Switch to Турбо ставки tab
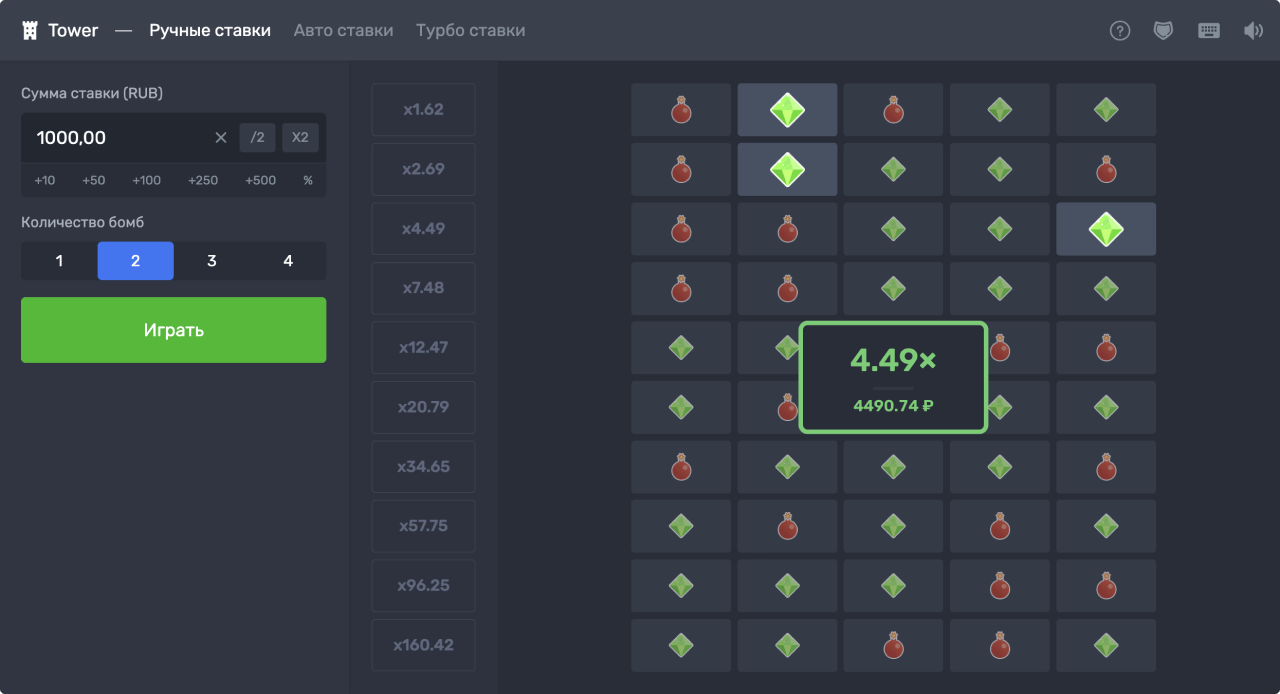 pyautogui.click(x=470, y=31)
